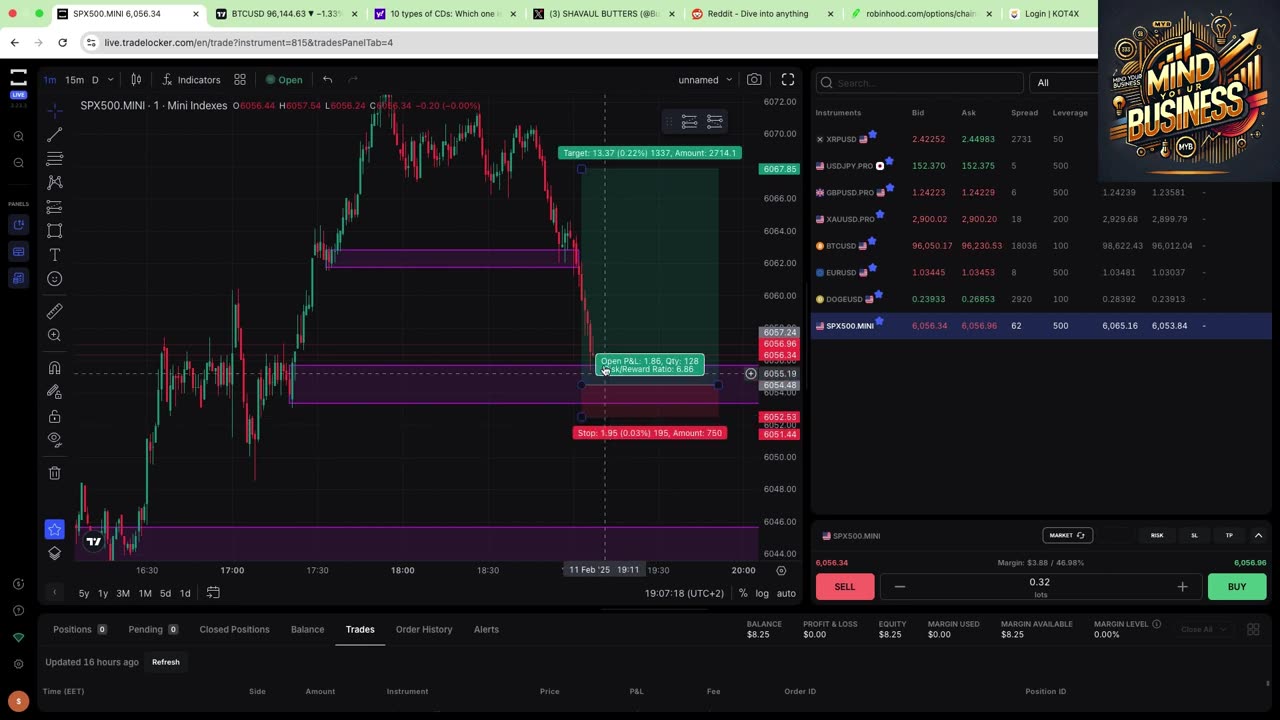Select the D daily timeframe
The width and height of the screenshot is (1280, 720).
click(x=95, y=80)
